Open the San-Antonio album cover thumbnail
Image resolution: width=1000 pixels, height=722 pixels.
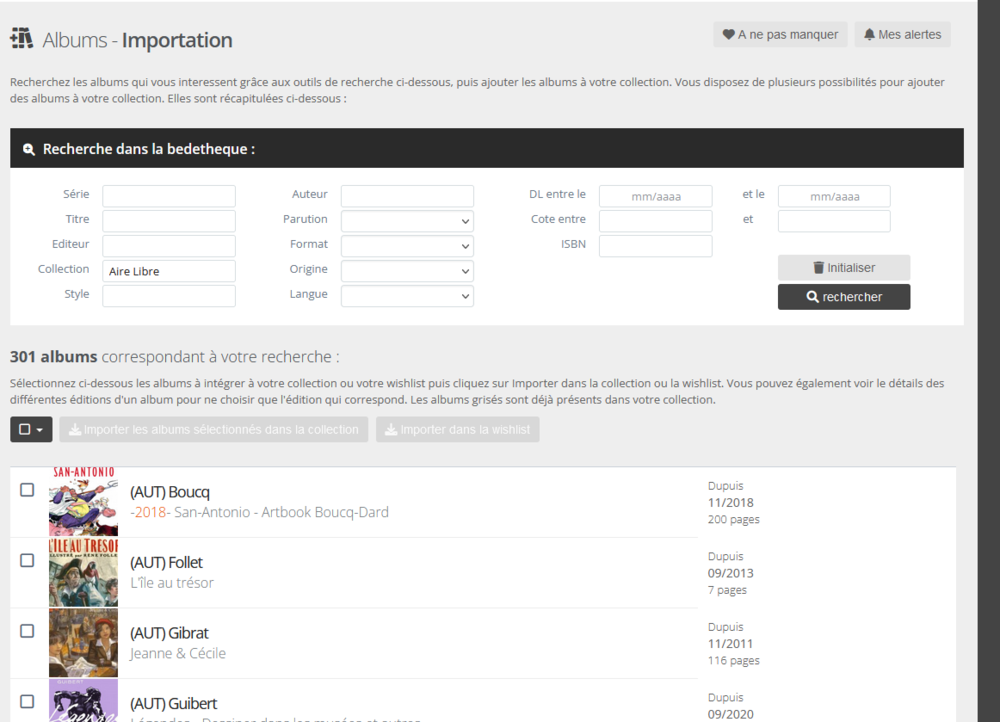coord(84,501)
